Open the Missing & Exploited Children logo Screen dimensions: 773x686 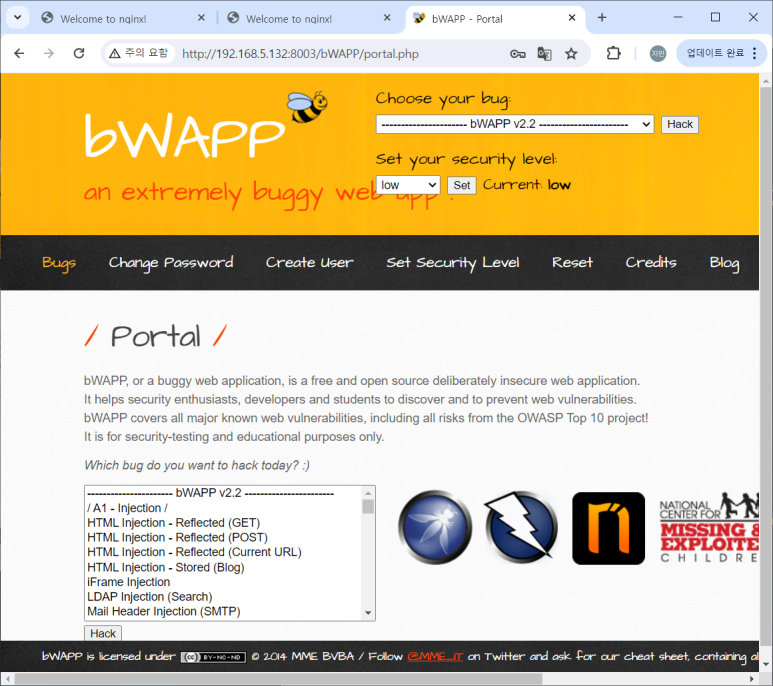click(709, 527)
